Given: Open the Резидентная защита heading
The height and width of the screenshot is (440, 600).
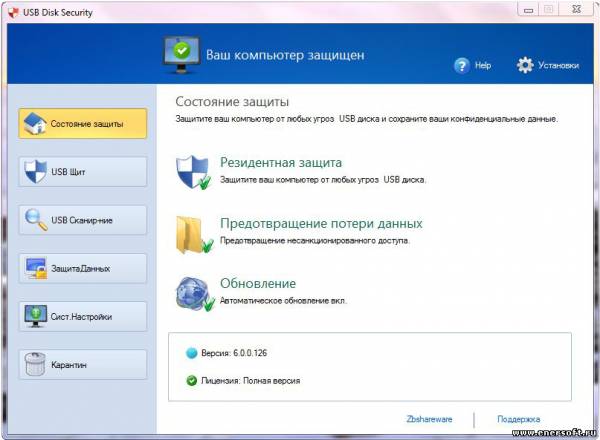Looking at the screenshot, I should tap(281, 162).
